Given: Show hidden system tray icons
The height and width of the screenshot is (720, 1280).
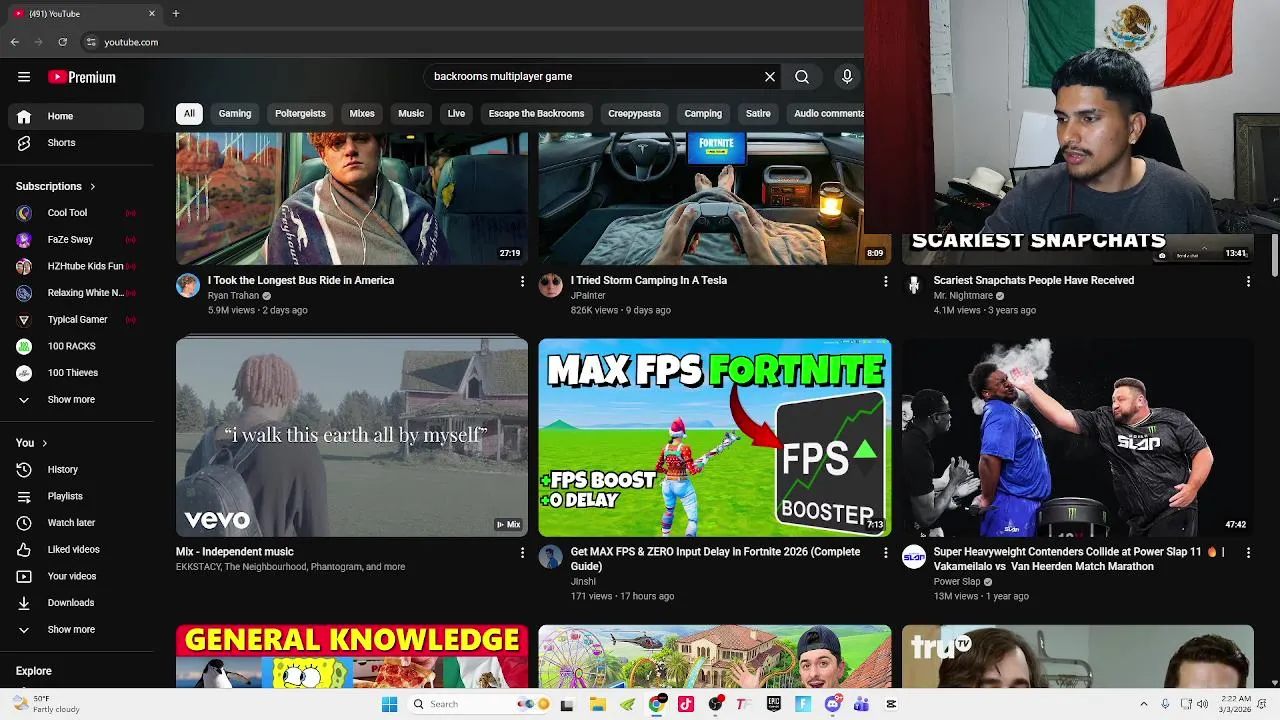Looking at the screenshot, I should pyautogui.click(x=1144, y=704).
